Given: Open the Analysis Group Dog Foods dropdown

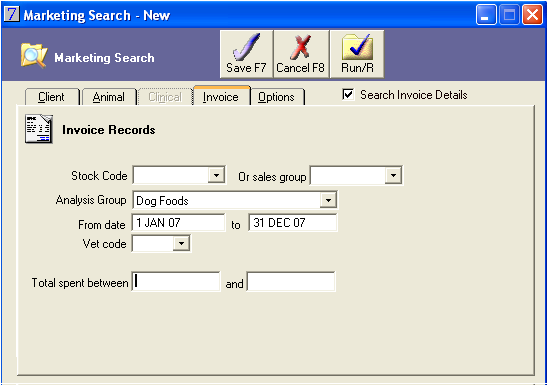Looking at the screenshot, I should click(328, 200).
